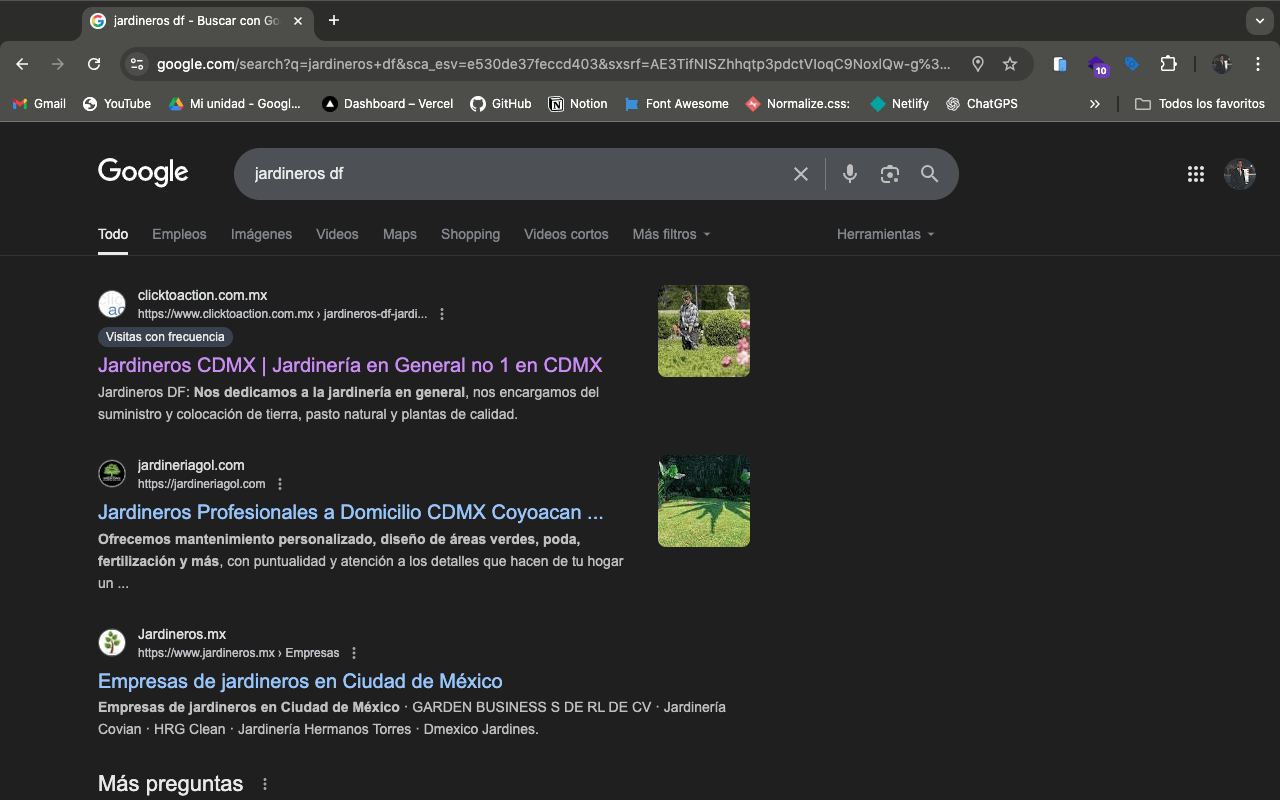Clear the search query with X
This screenshot has height=800, width=1280.
coord(801,174)
